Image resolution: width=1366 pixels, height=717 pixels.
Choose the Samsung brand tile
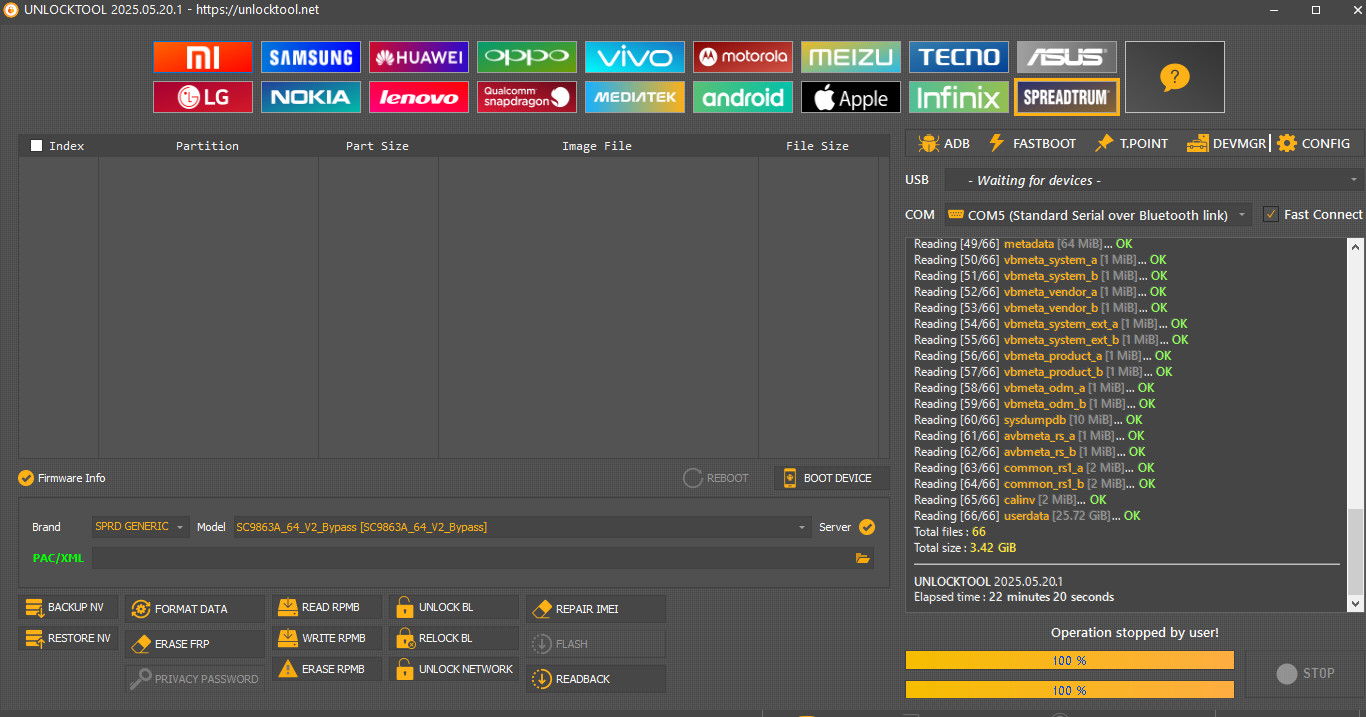pos(310,57)
